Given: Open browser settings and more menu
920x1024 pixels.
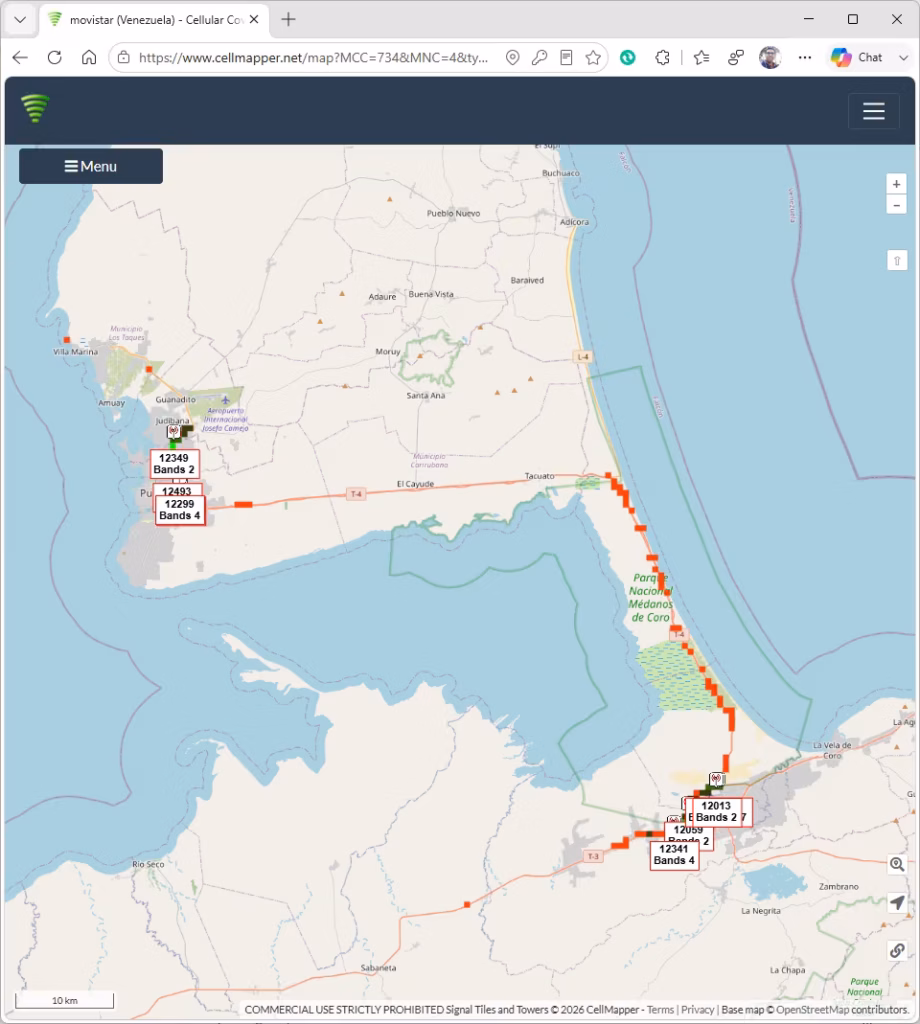Looking at the screenshot, I should coord(804,57).
